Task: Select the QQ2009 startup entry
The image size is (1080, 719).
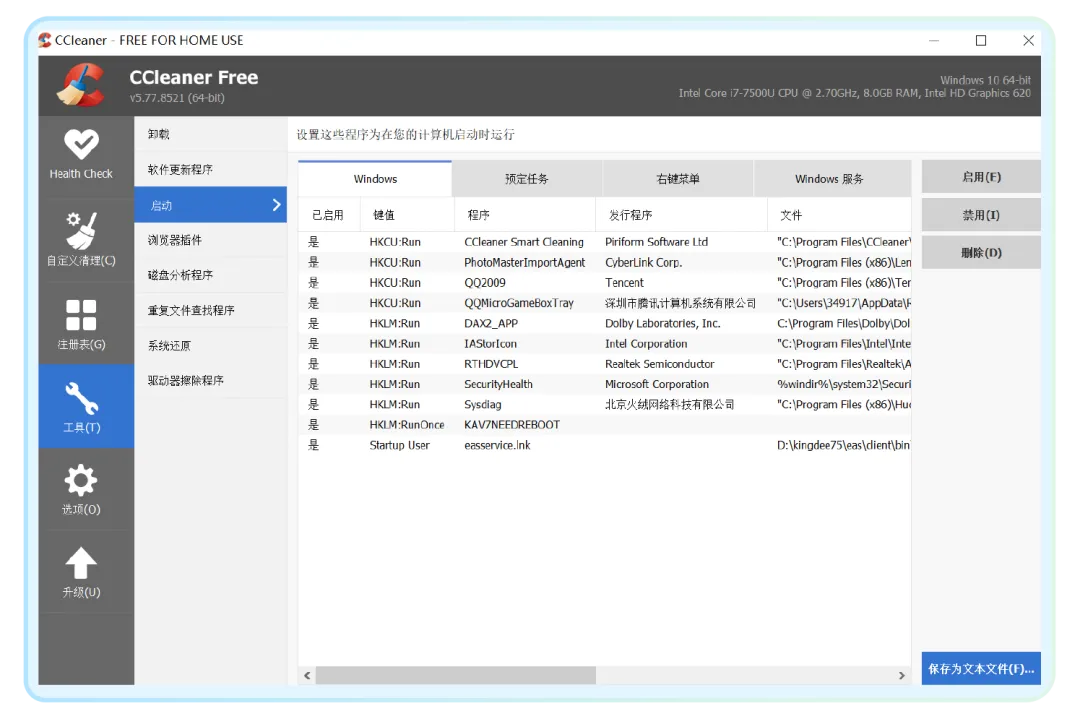Action: [x=605, y=282]
